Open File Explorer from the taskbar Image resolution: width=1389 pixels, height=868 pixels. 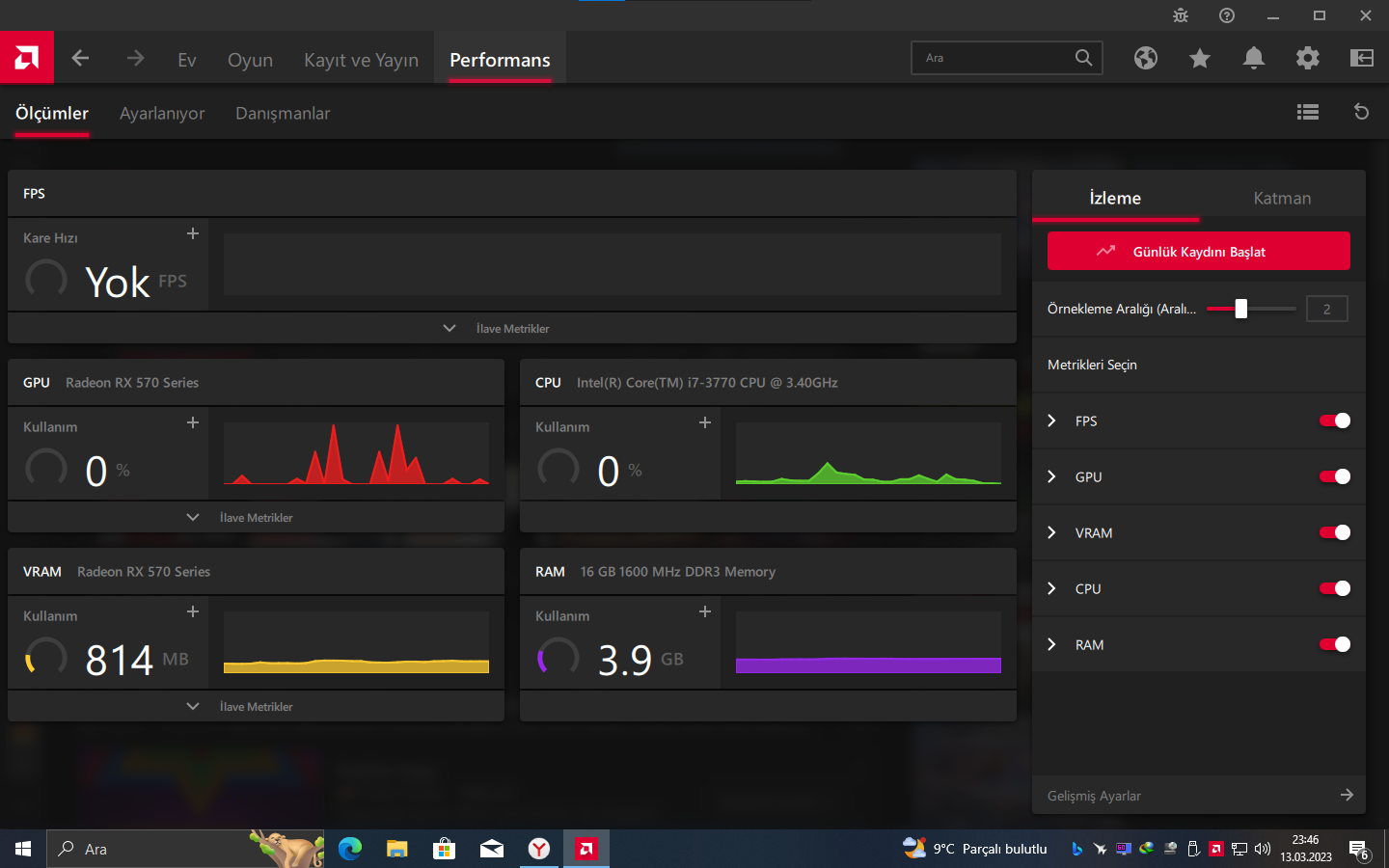(397, 849)
